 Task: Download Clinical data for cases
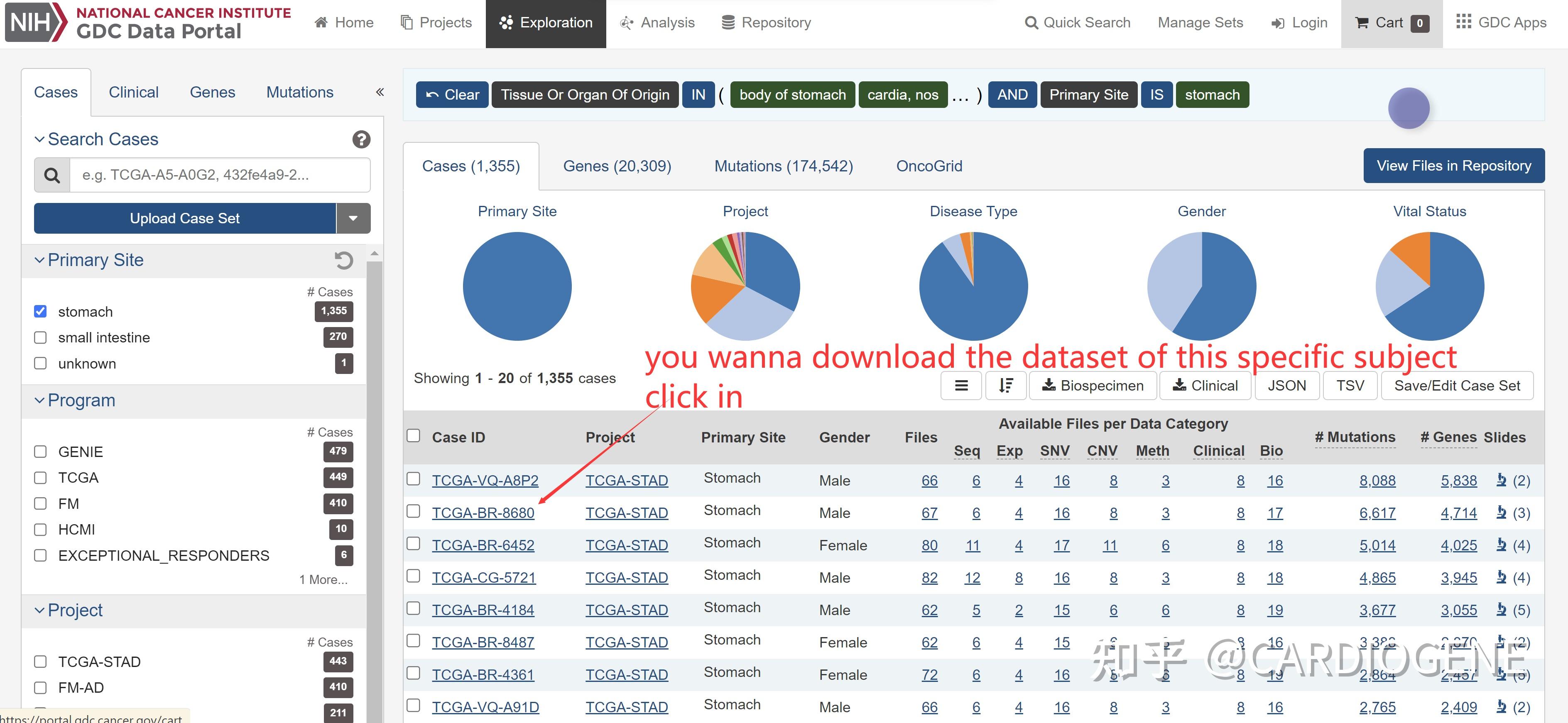click(x=1205, y=385)
